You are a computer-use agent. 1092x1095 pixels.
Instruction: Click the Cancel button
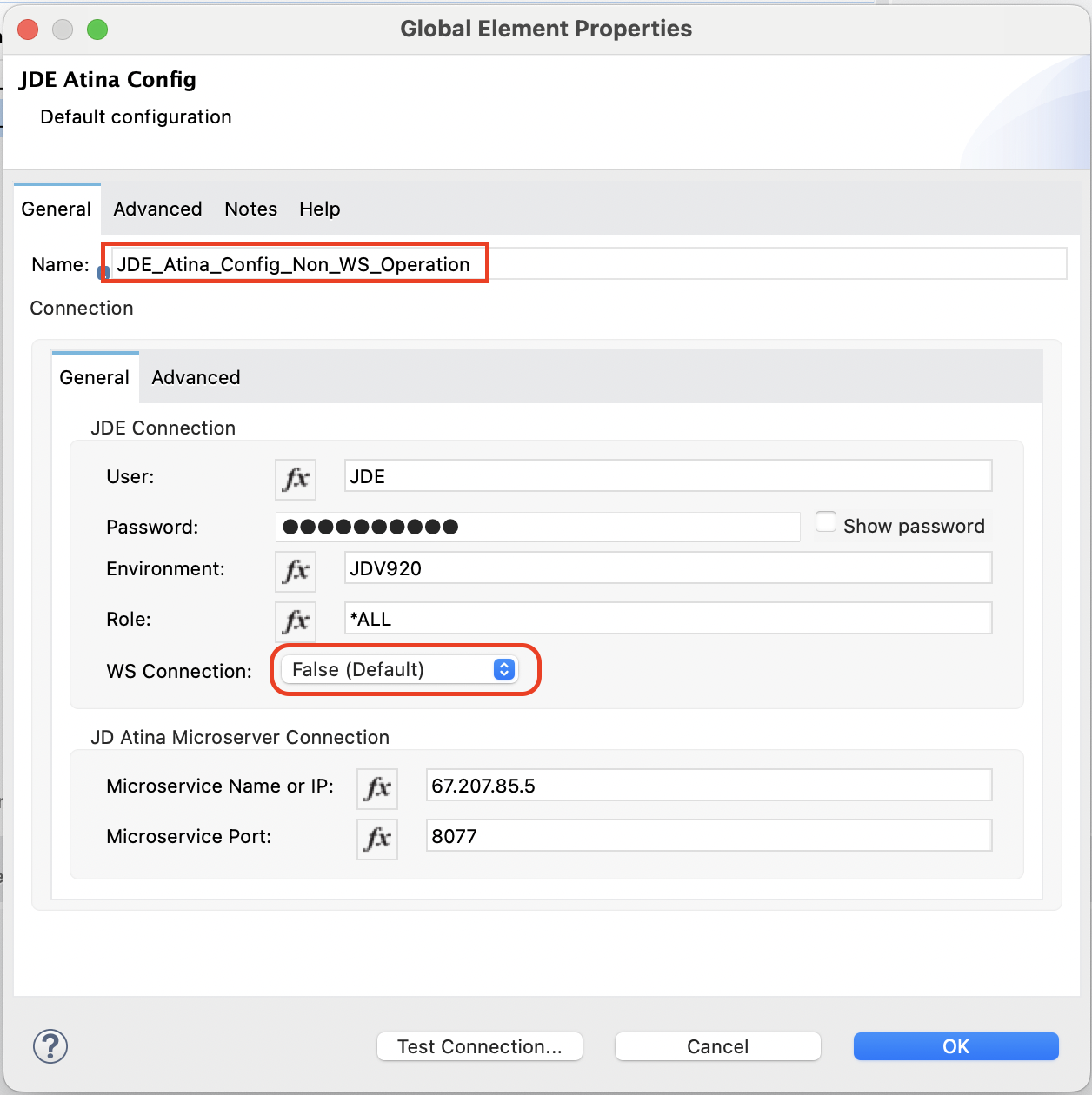[717, 1046]
